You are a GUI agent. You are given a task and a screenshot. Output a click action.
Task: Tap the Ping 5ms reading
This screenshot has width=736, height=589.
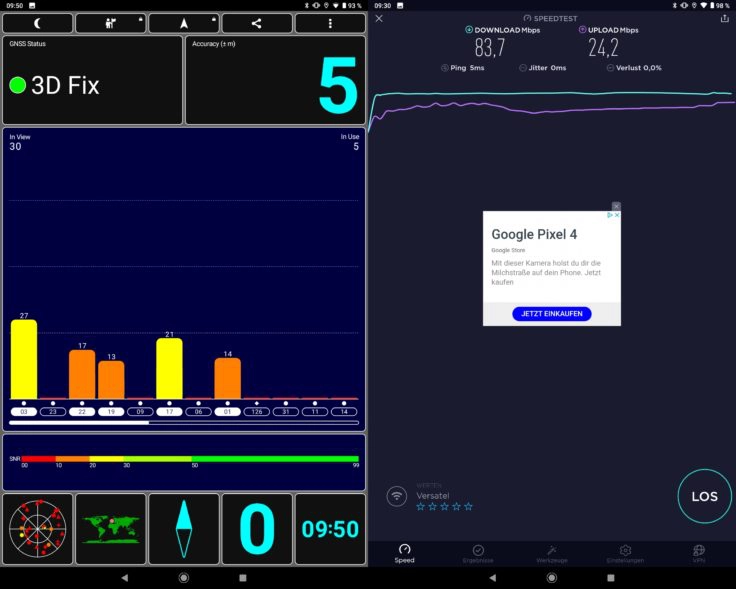[x=463, y=68]
